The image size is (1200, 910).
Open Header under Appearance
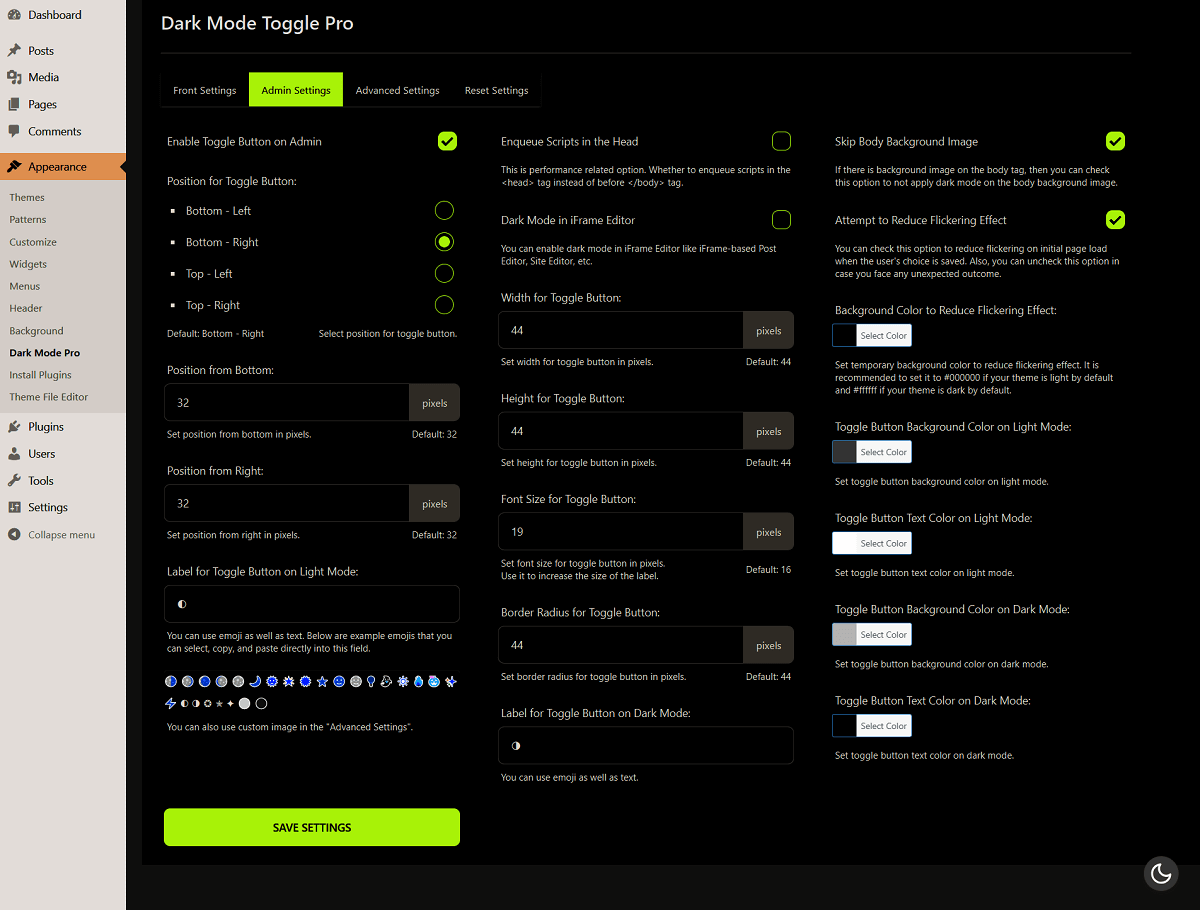(26, 308)
